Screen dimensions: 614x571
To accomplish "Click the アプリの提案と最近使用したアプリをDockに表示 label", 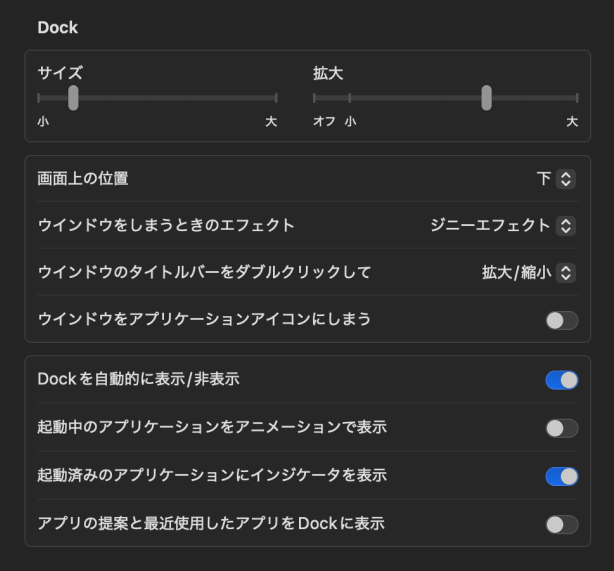I will [211, 524].
